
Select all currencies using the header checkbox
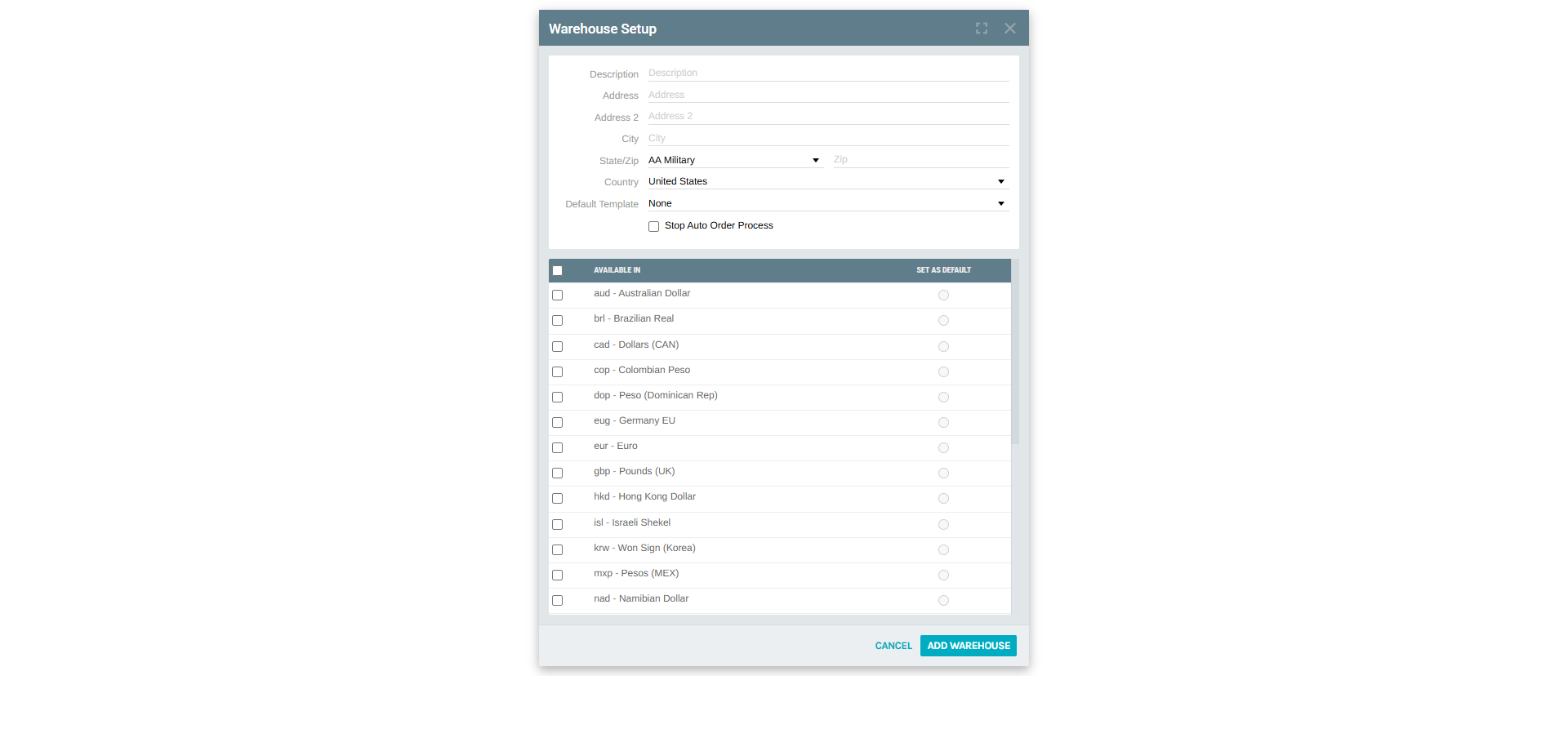click(558, 270)
